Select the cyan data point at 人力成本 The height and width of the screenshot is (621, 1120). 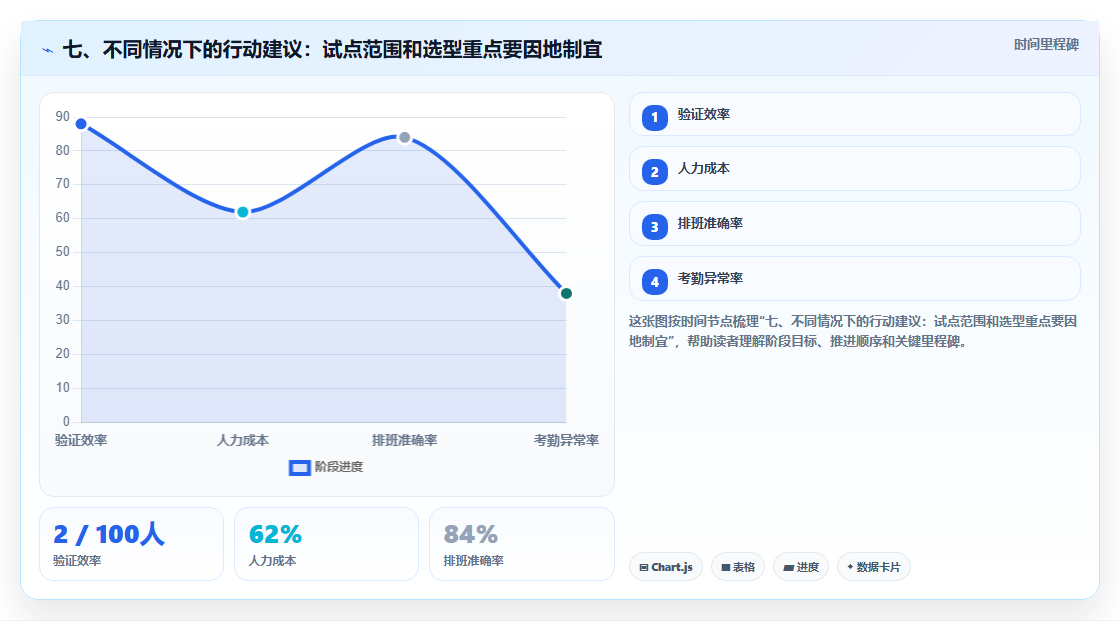[243, 212]
